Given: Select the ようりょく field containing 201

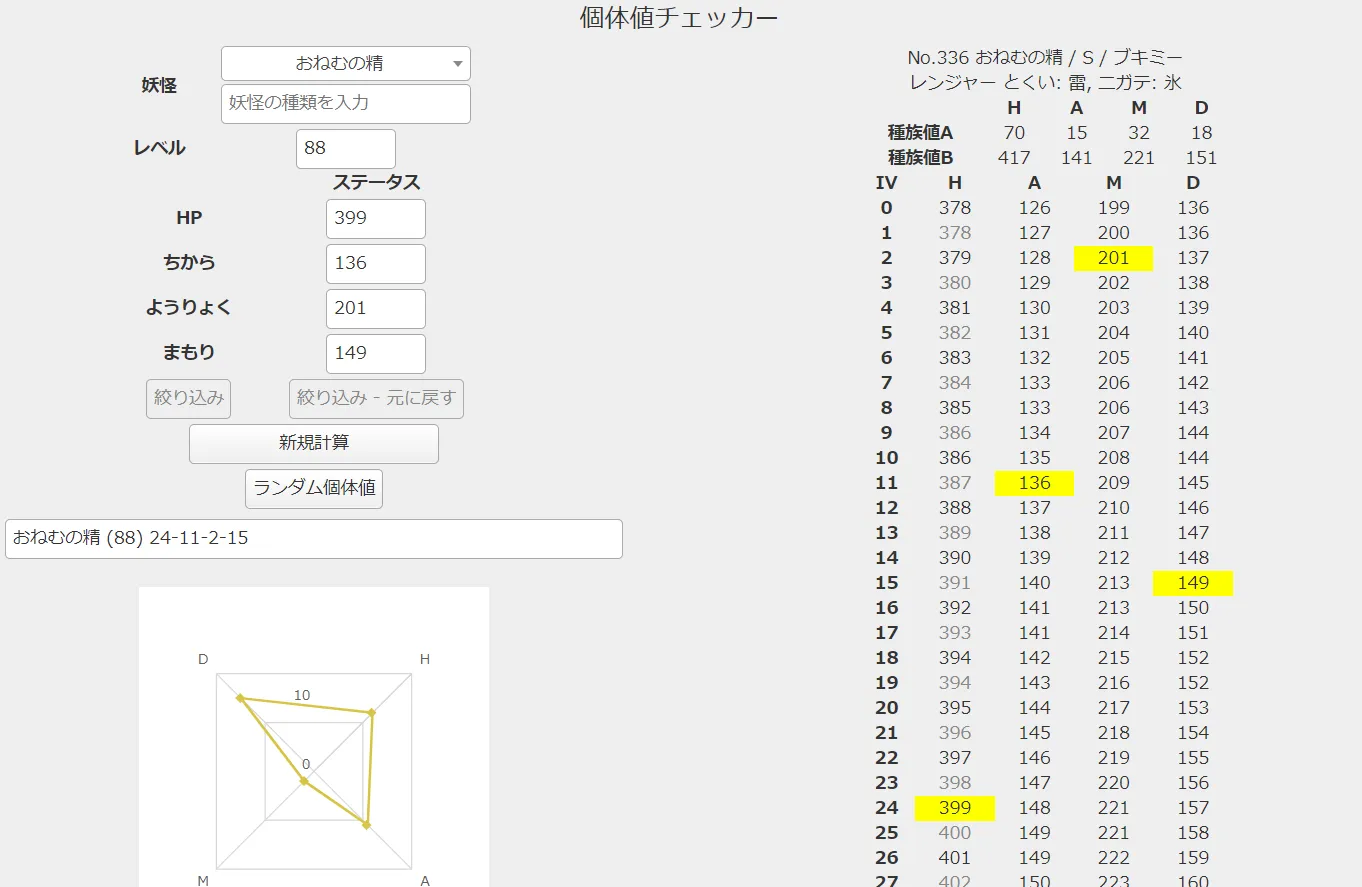Looking at the screenshot, I should click(376, 308).
